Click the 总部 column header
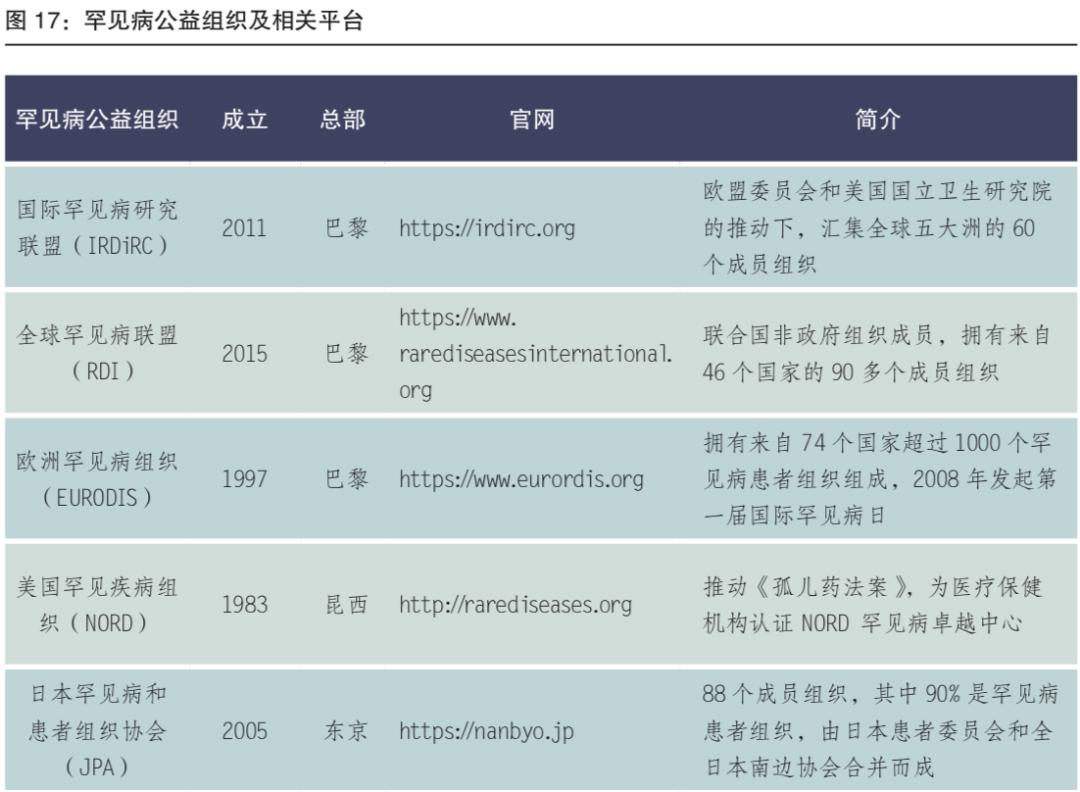The image size is (1080, 792). (343, 120)
